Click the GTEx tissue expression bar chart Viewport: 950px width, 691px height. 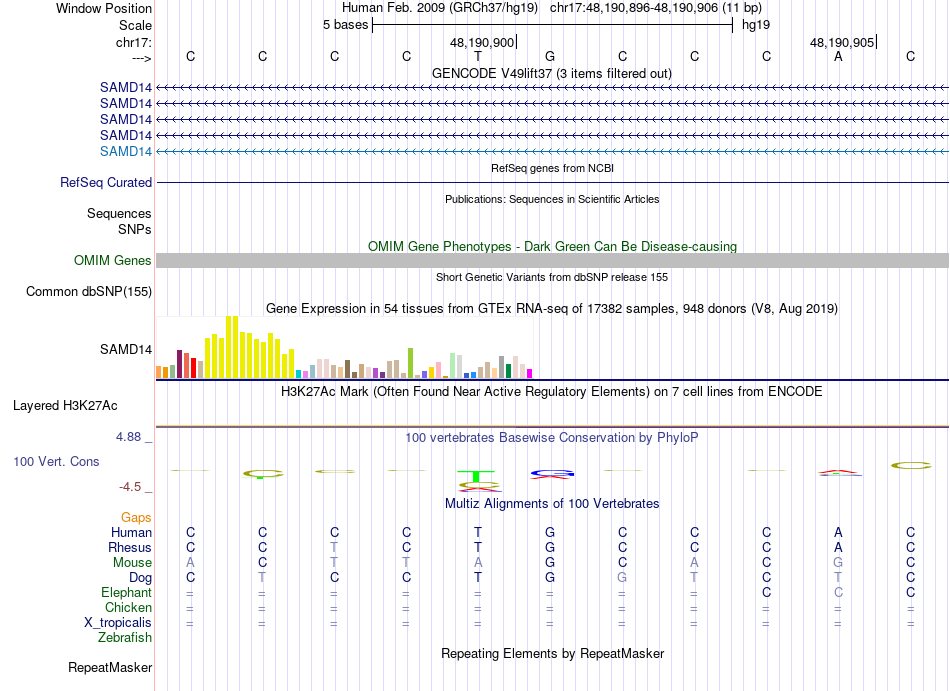[x=344, y=347]
